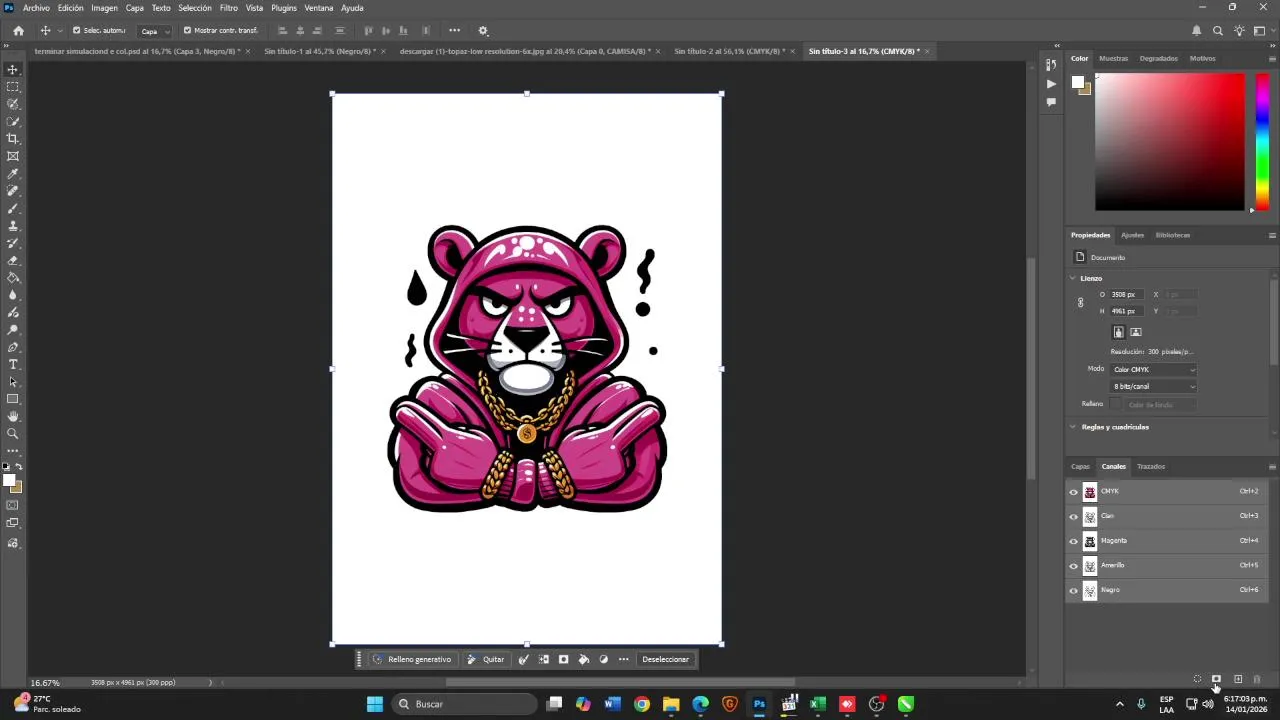Hide the CMYK composite channel
The height and width of the screenshot is (720, 1280).
(1074, 492)
